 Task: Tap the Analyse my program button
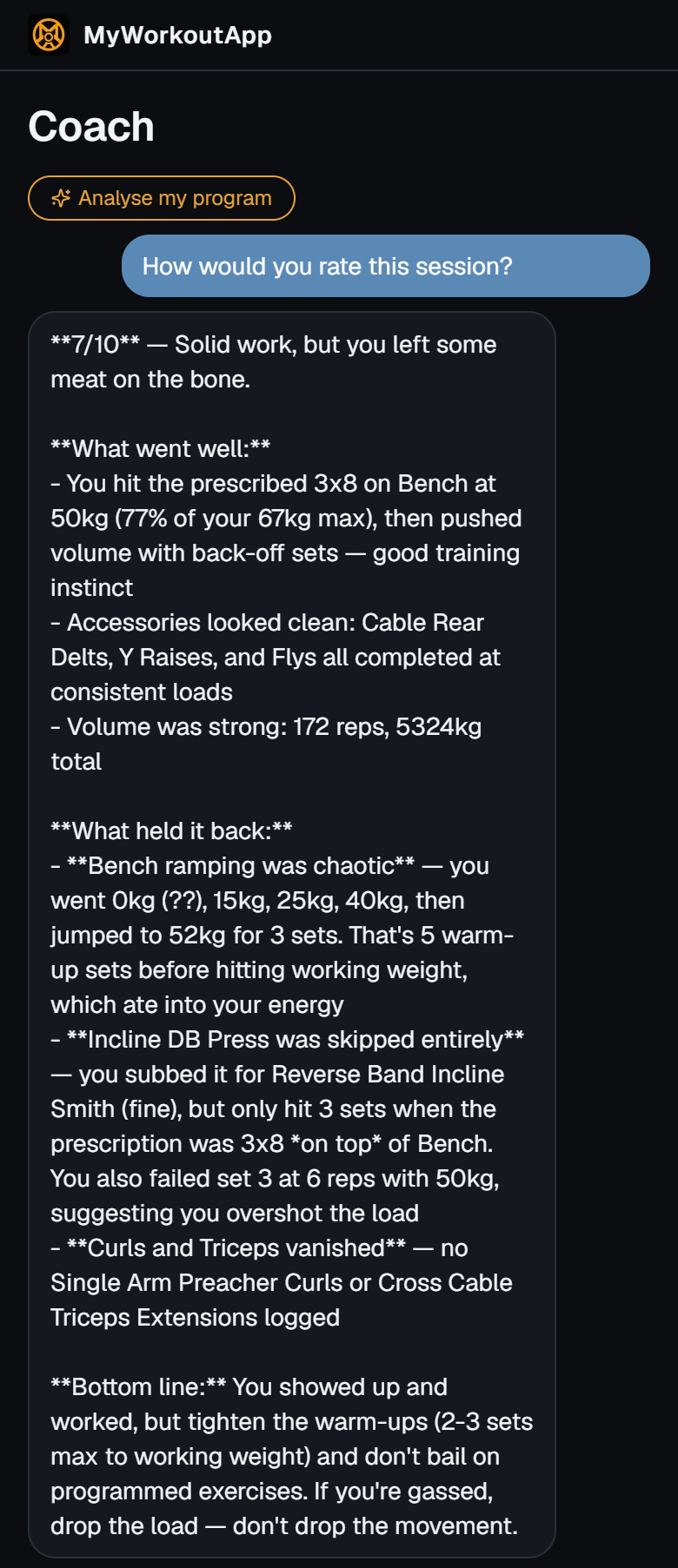click(x=162, y=198)
